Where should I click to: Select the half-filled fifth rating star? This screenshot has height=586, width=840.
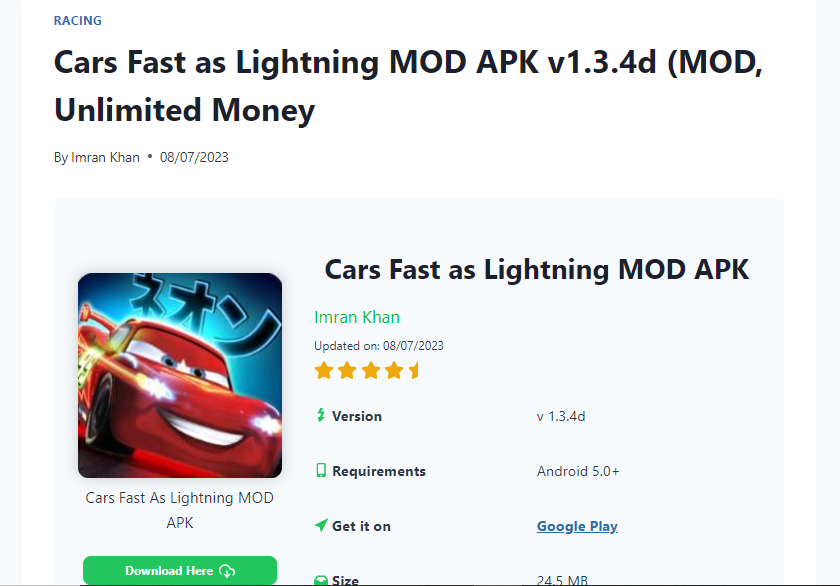point(412,370)
